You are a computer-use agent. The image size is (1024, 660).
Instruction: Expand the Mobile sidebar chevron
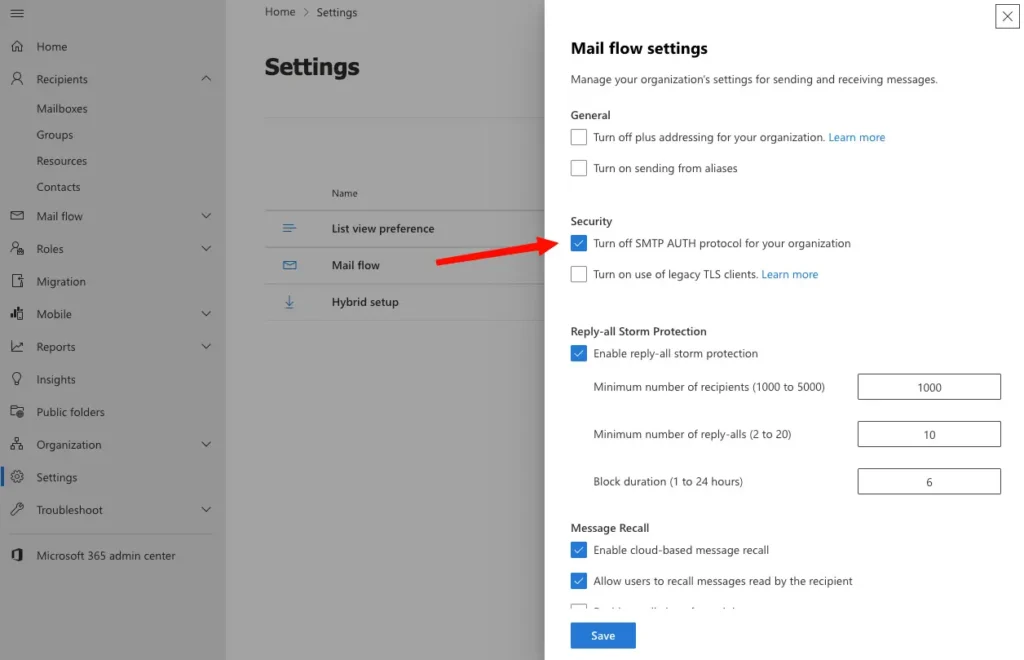(206, 313)
